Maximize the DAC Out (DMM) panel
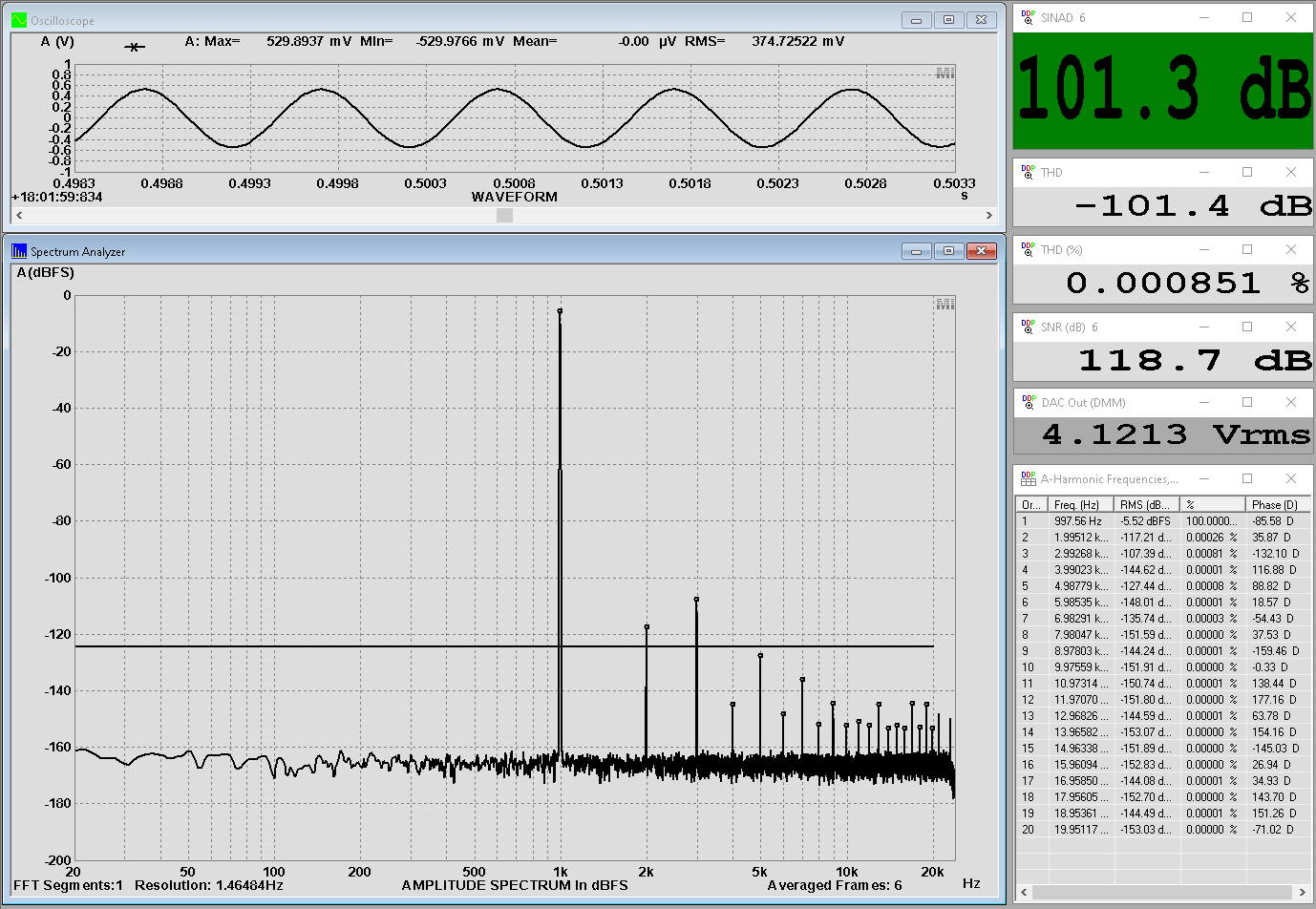The width and height of the screenshot is (1316, 909). pyautogui.click(x=1247, y=402)
